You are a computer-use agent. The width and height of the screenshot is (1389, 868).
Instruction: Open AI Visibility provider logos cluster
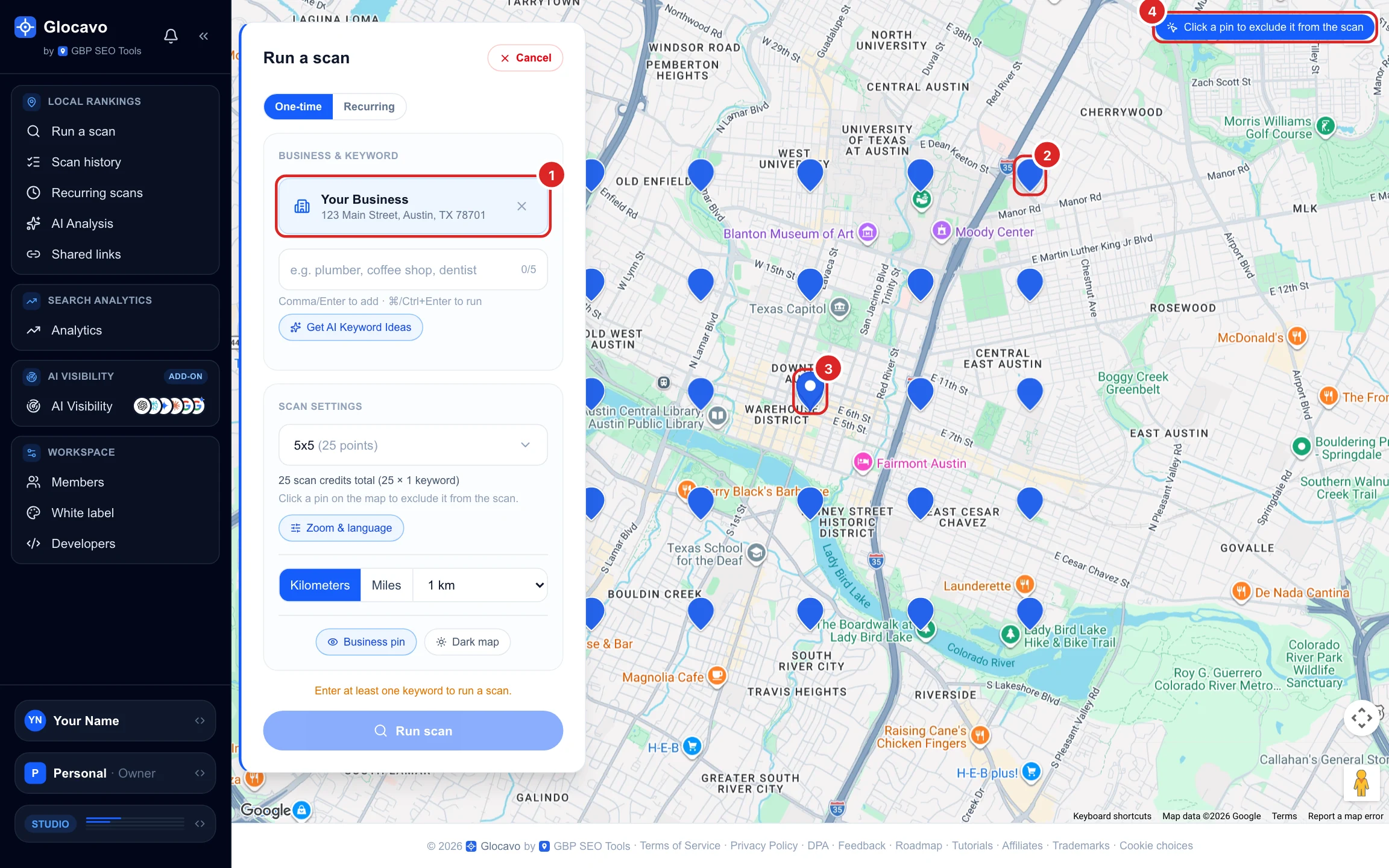coord(169,406)
